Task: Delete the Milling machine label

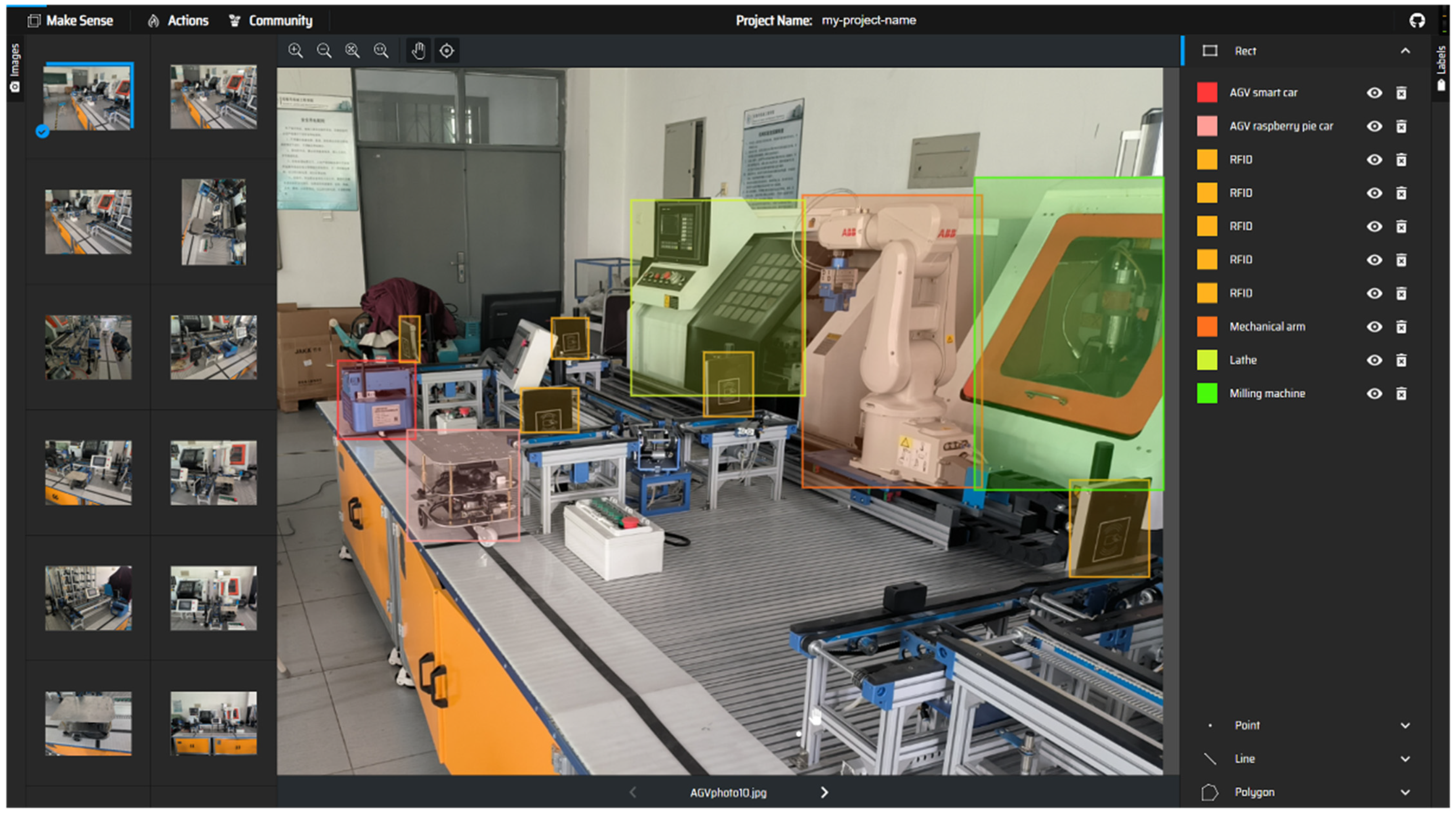Action: click(1401, 394)
